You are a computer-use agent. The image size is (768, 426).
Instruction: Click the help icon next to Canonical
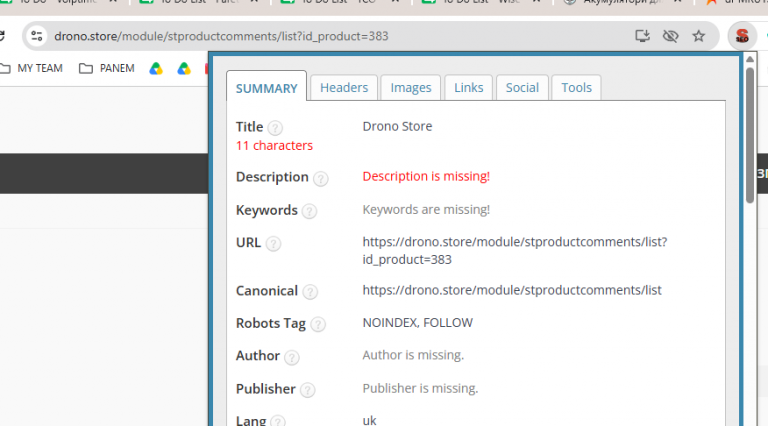pos(310,292)
